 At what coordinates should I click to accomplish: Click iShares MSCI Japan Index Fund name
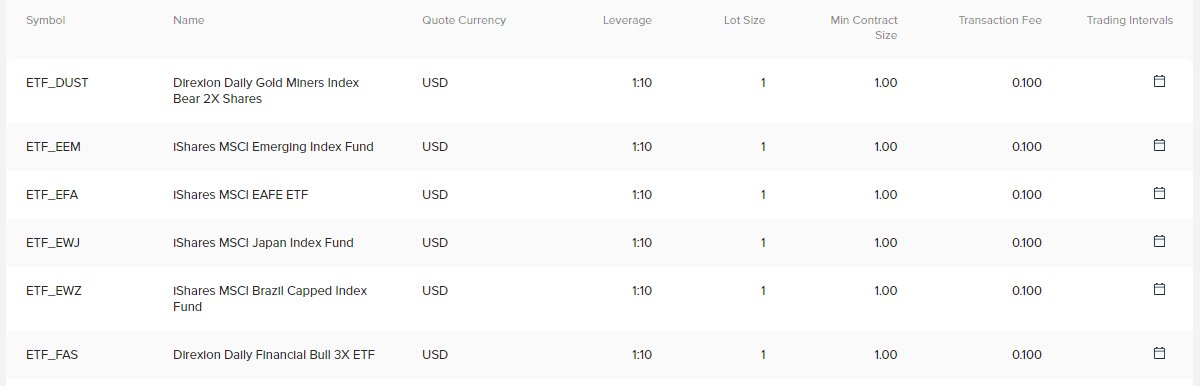pyautogui.click(x=263, y=242)
